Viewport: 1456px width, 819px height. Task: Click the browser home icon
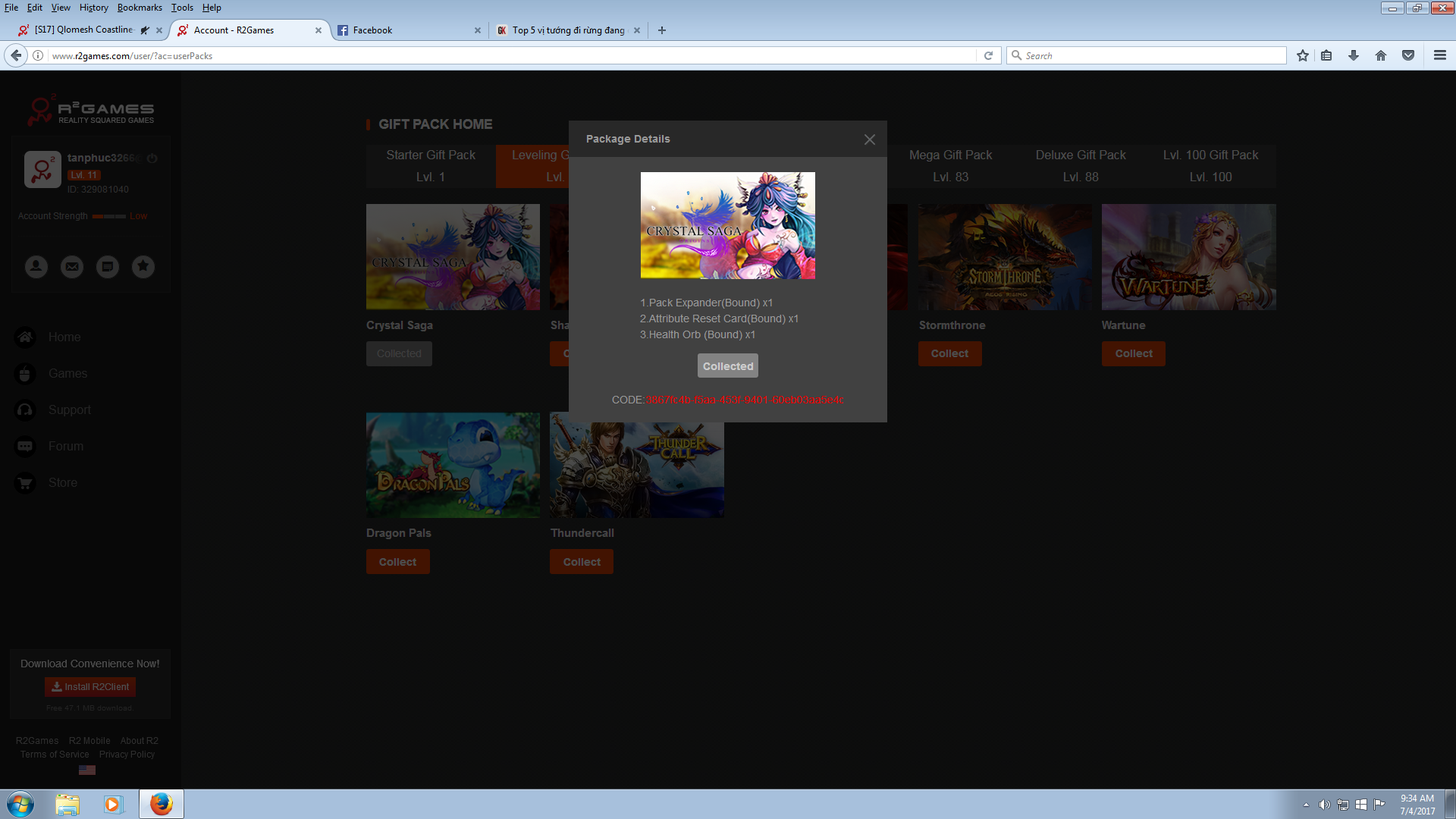[1380, 55]
